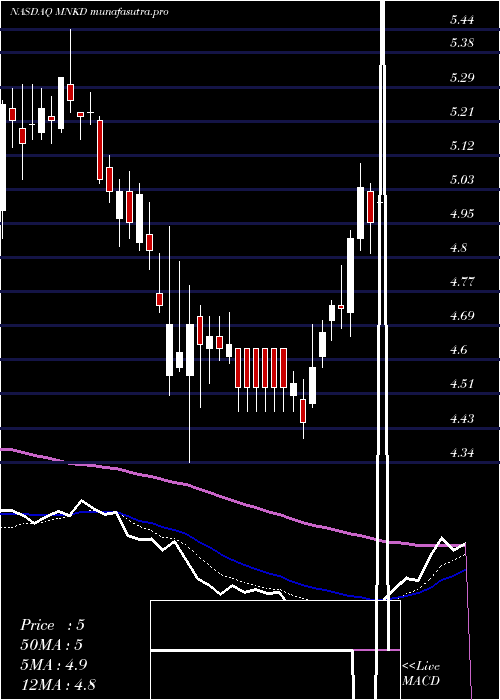Image resolution: width=500 pixels, height=700 pixels.
Task: Click the '50MA : 5' readout
Action: coord(52,645)
